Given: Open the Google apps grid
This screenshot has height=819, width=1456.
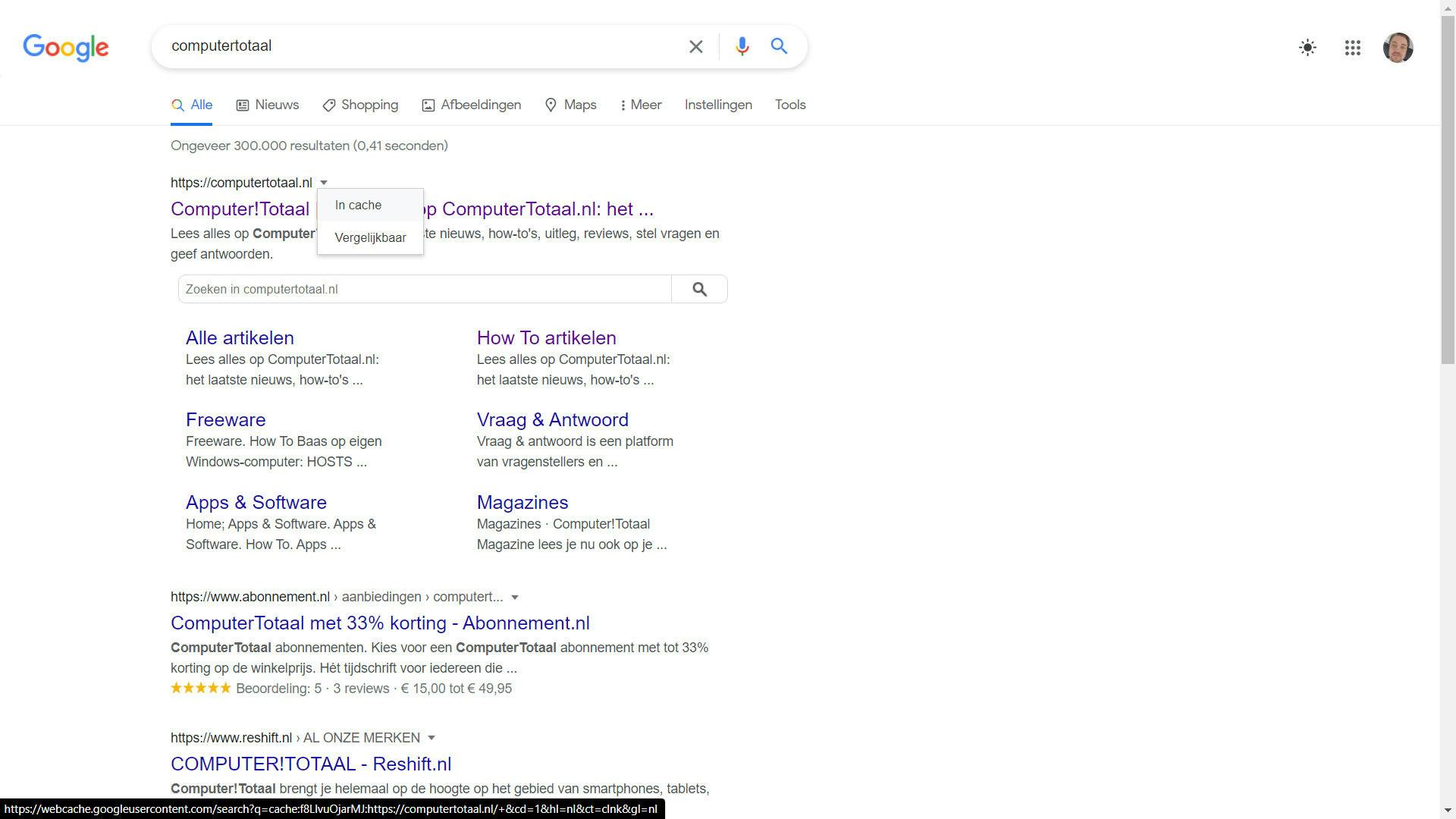Looking at the screenshot, I should pyautogui.click(x=1352, y=48).
